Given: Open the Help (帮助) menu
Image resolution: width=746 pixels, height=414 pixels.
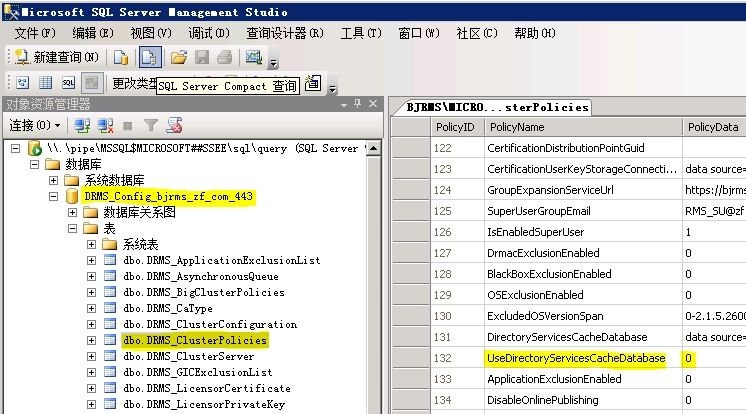Looking at the screenshot, I should pos(535,33).
